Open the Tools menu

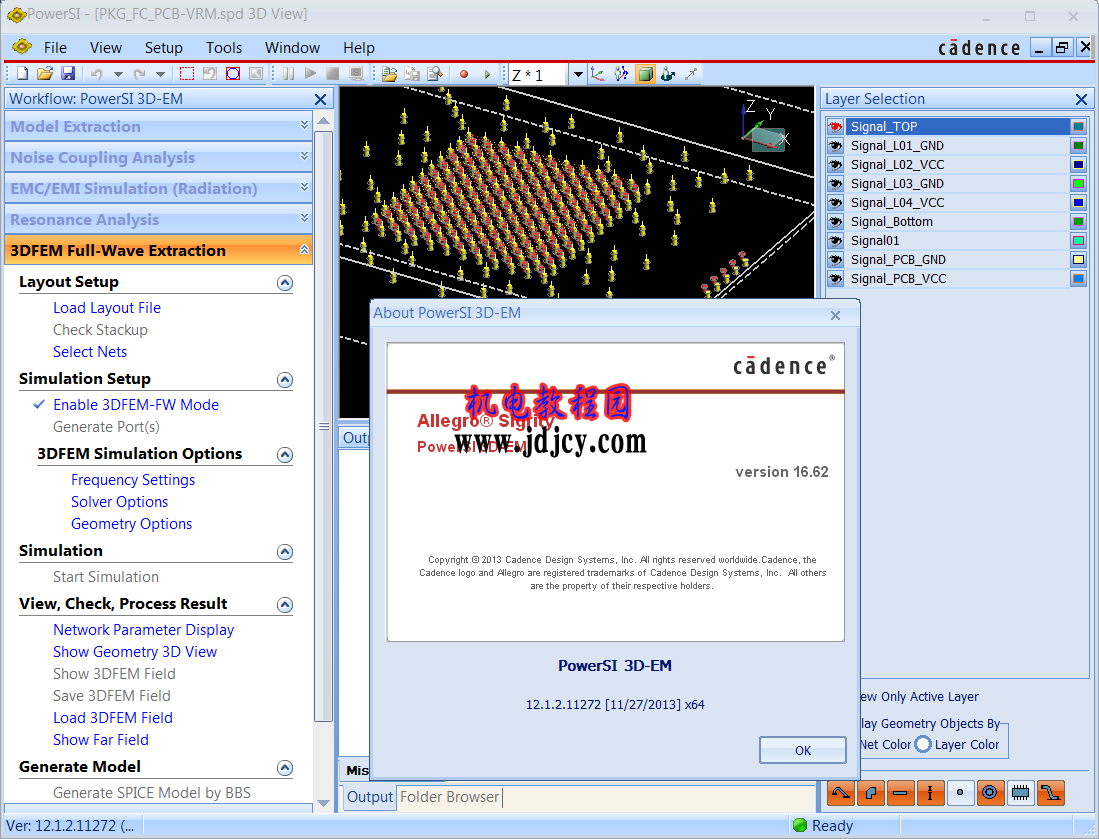pos(224,48)
